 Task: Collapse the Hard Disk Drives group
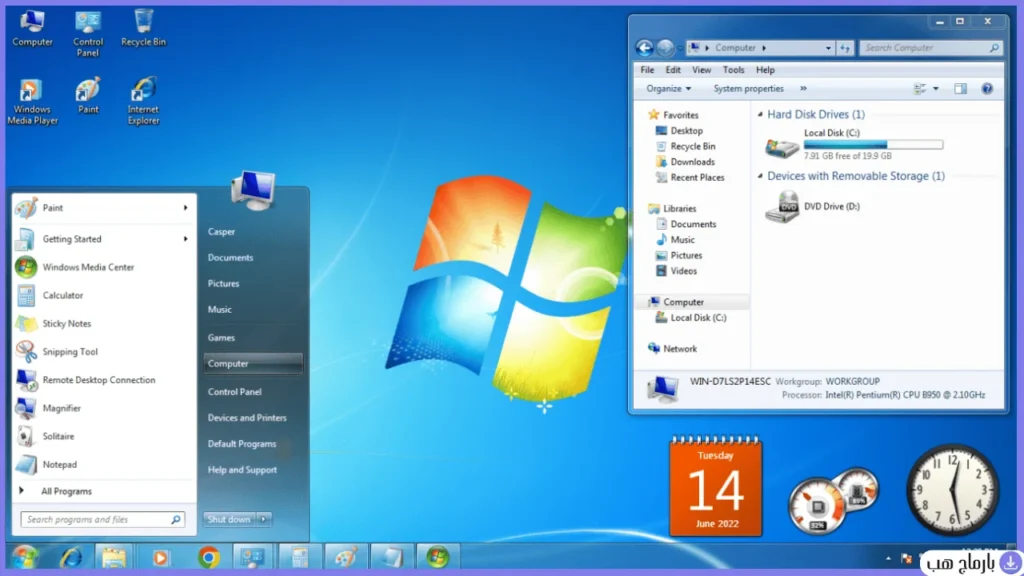tap(760, 114)
